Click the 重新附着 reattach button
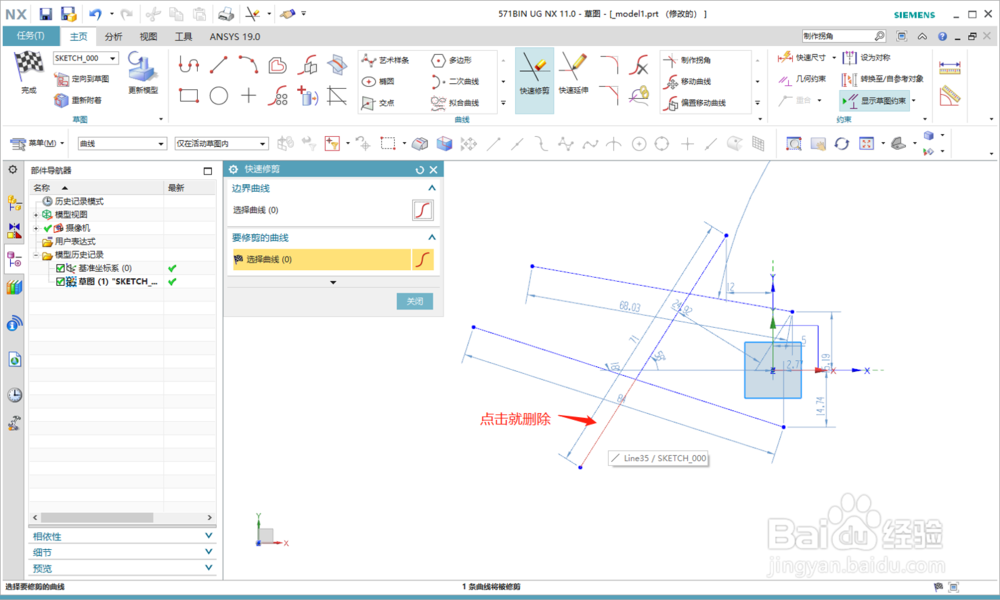The width and height of the screenshot is (1000, 600). (x=78, y=100)
